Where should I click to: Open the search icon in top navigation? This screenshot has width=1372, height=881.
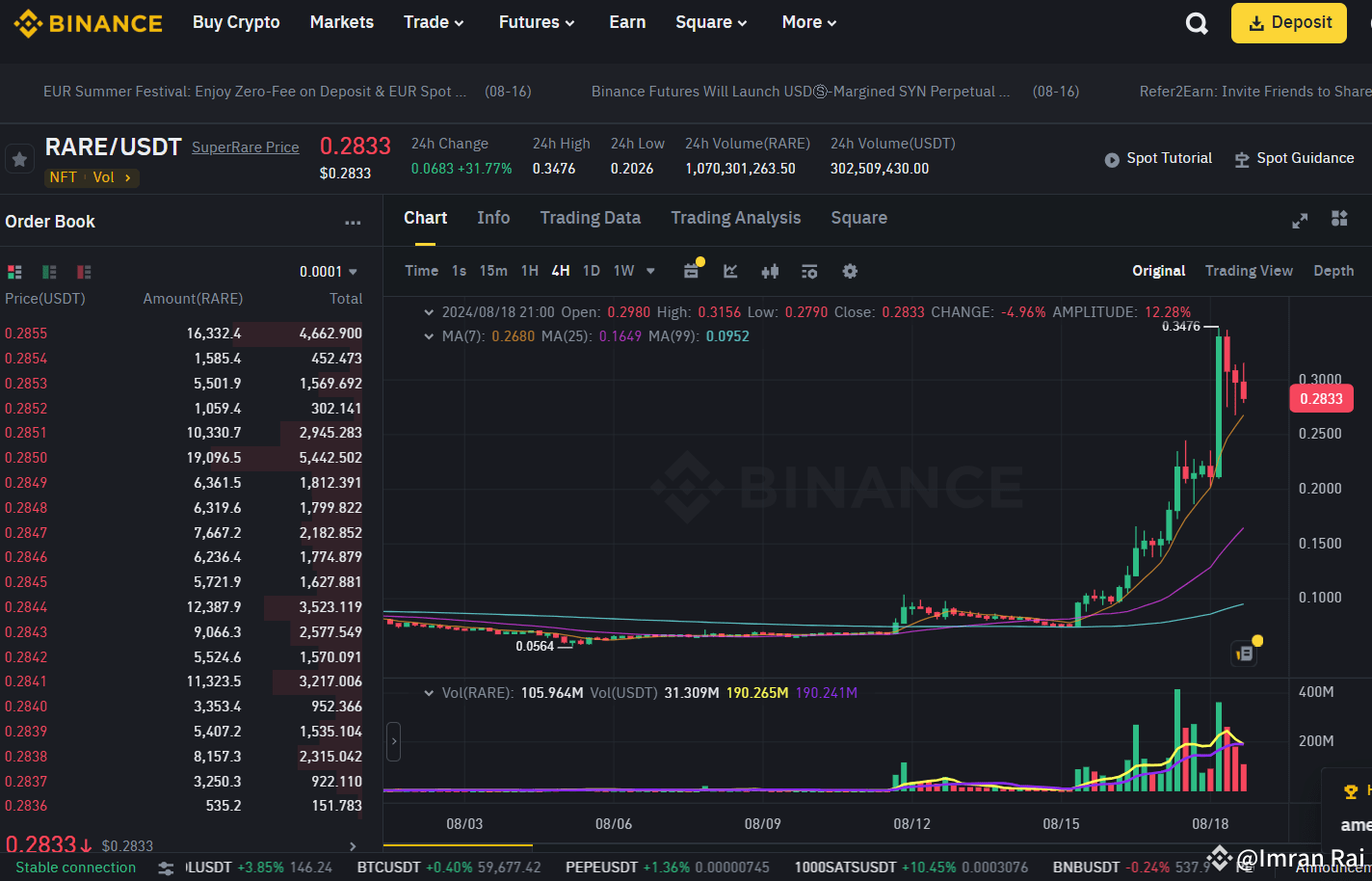(1197, 22)
